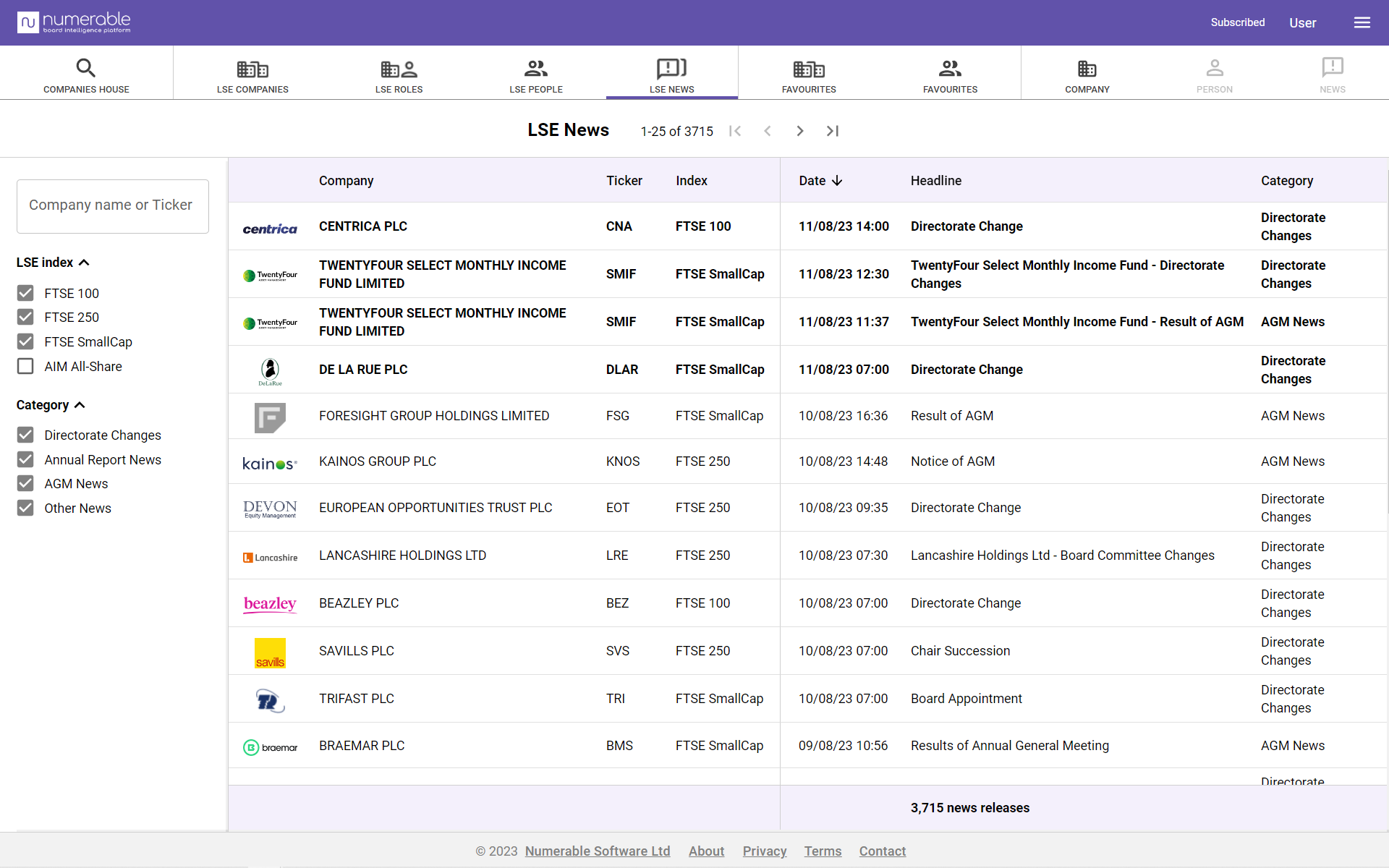Image resolution: width=1389 pixels, height=868 pixels.
Task: Open the Contact footer link
Action: [x=882, y=851]
